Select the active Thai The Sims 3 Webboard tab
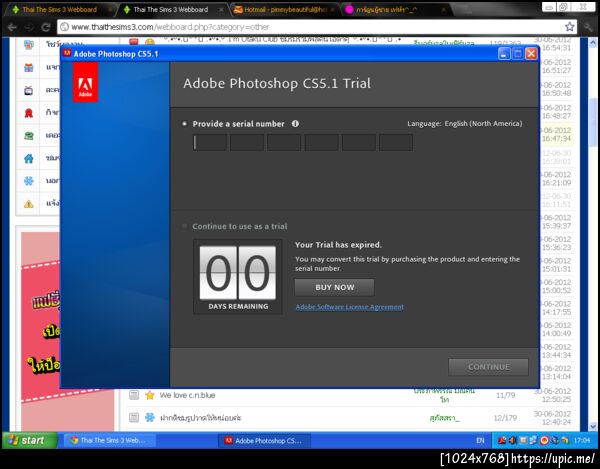This screenshot has width=600, height=469. 171,10
